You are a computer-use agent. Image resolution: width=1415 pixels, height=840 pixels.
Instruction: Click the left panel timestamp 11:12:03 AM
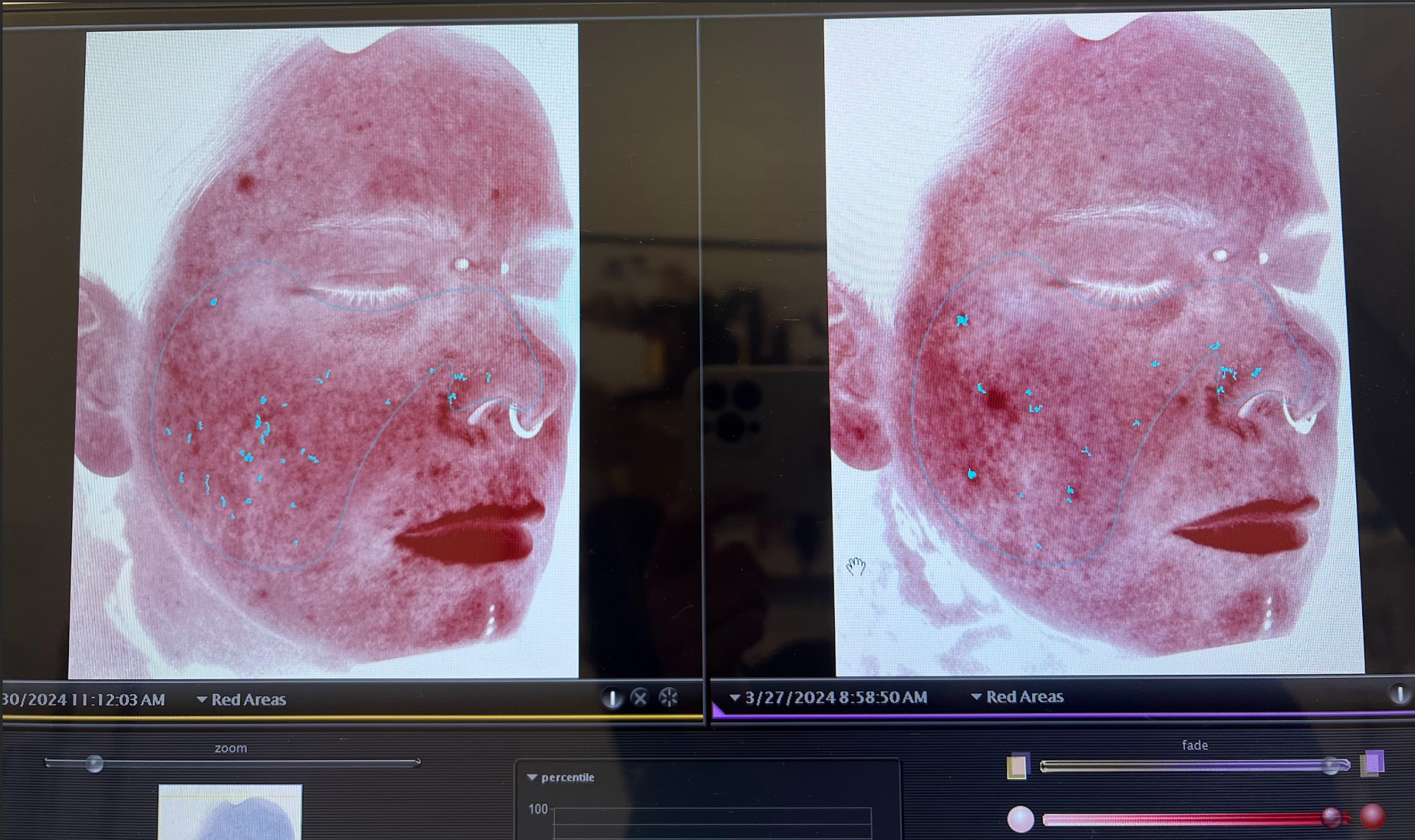coord(118,699)
